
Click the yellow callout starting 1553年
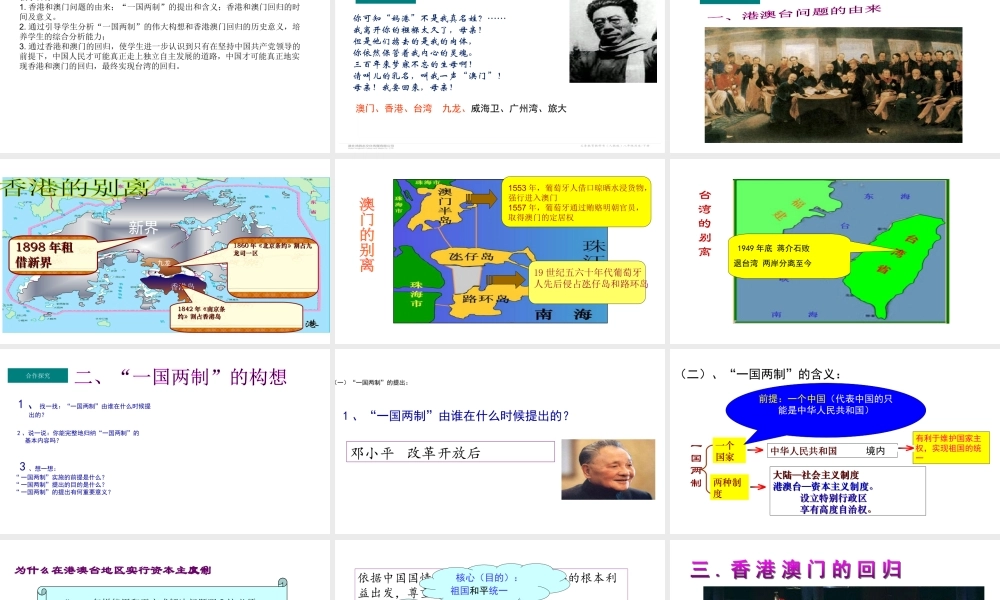click(x=577, y=201)
